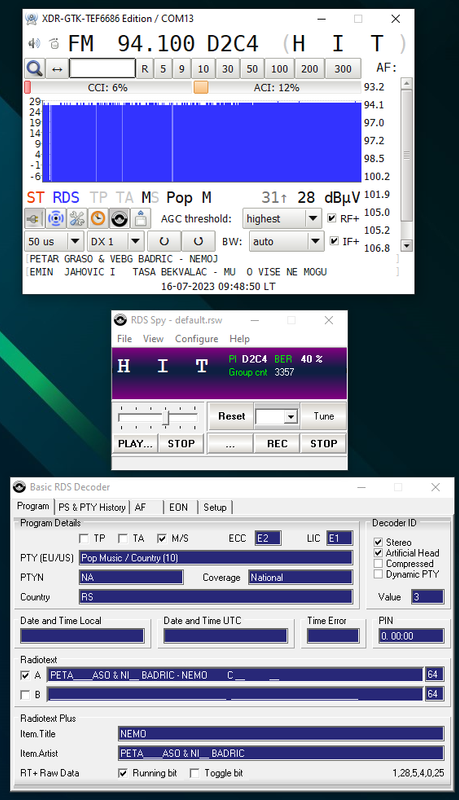The width and height of the screenshot is (459, 800).
Task: Toggle the IF+ checkbox
Action: [x=334, y=241]
